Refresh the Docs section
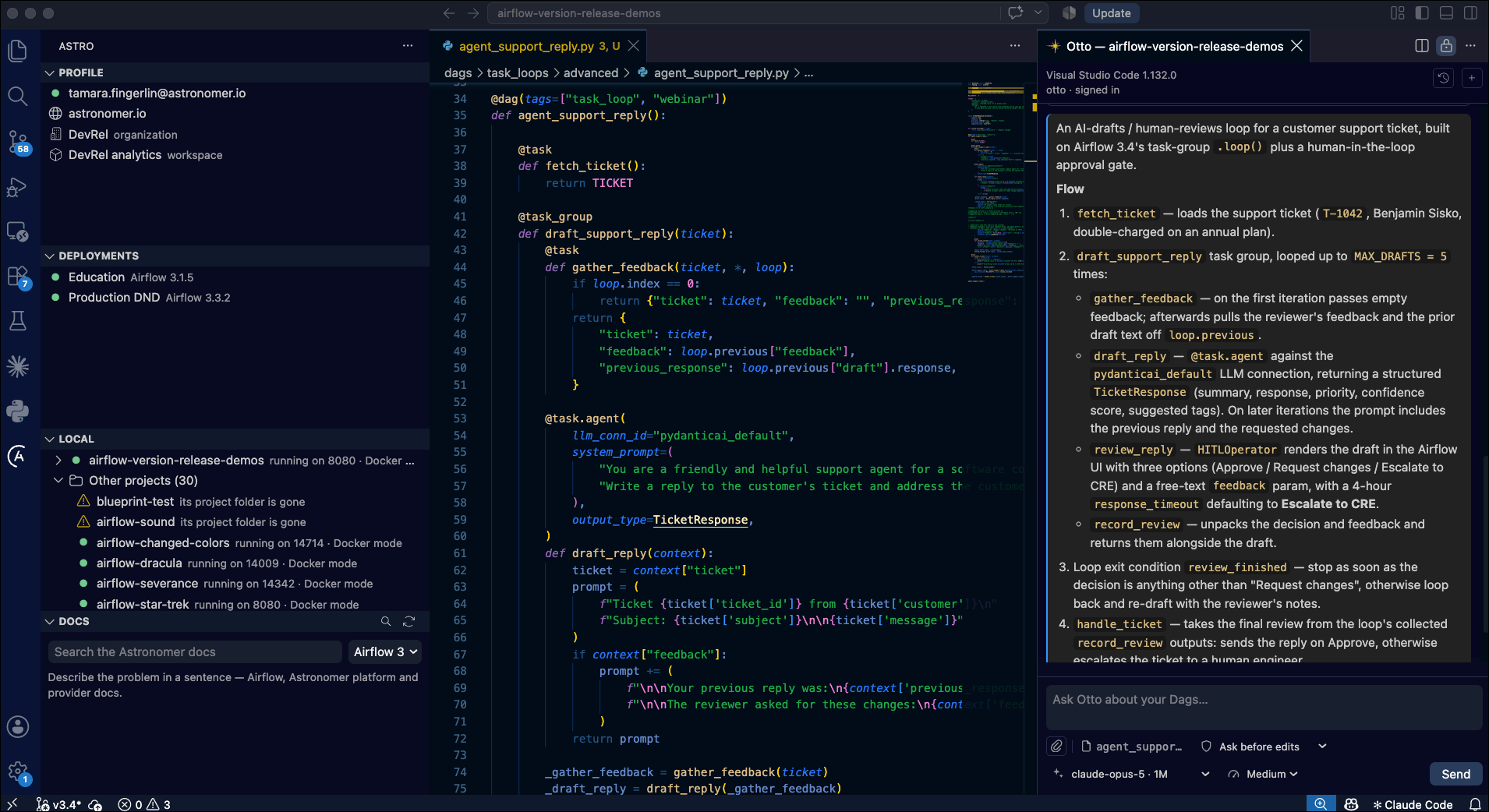Screen dimensions: 1489x812 coord(409,621)
